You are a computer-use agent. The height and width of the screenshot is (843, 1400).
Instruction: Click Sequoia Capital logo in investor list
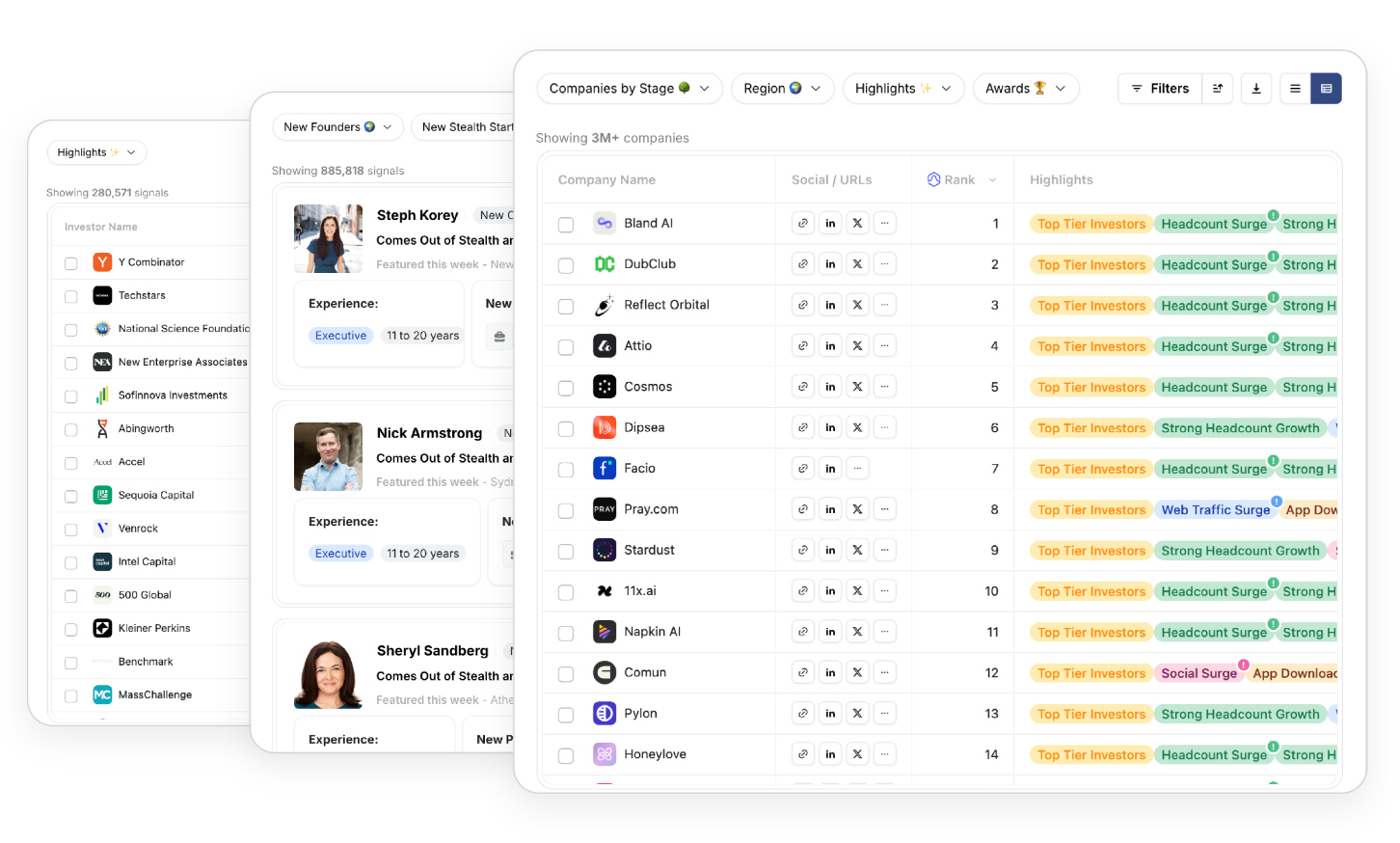point(102,495)
